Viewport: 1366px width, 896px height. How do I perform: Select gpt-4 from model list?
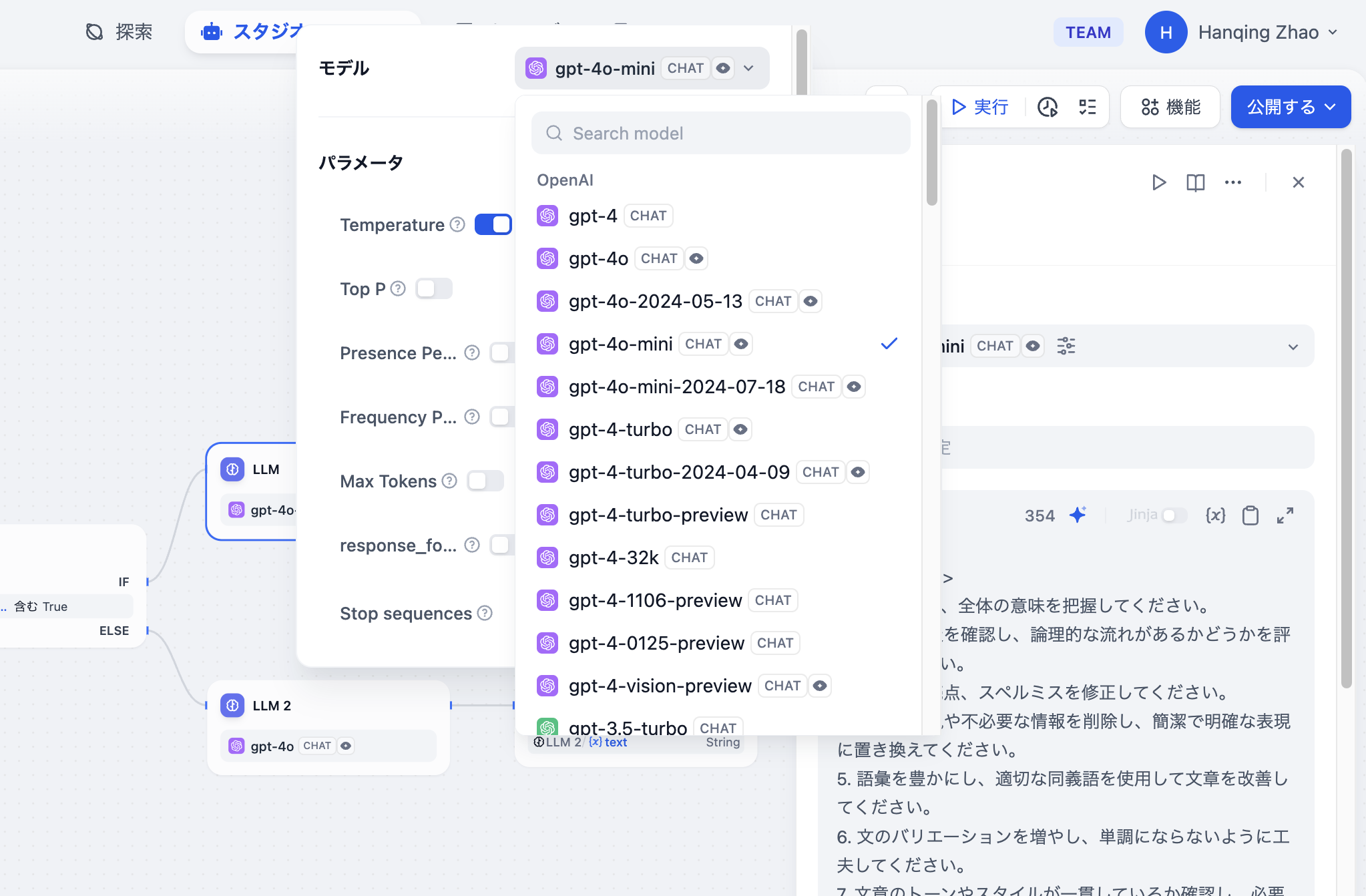(x=718, y=216)
